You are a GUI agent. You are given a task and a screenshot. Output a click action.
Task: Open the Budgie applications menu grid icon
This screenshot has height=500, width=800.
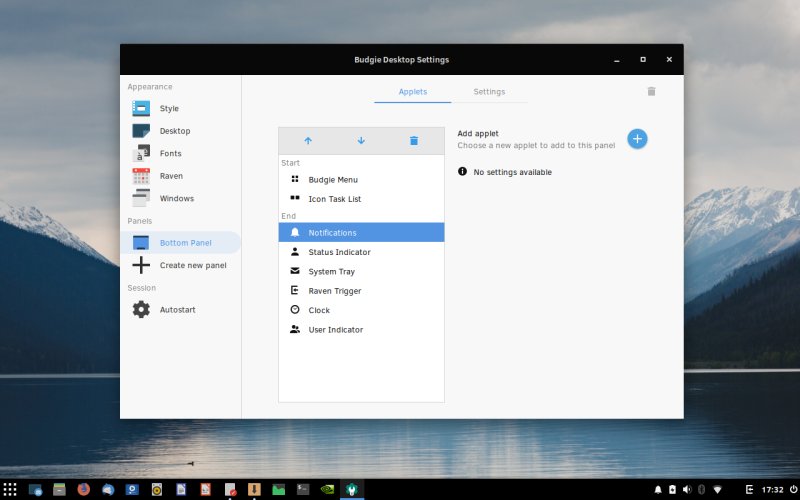point(10,490)
